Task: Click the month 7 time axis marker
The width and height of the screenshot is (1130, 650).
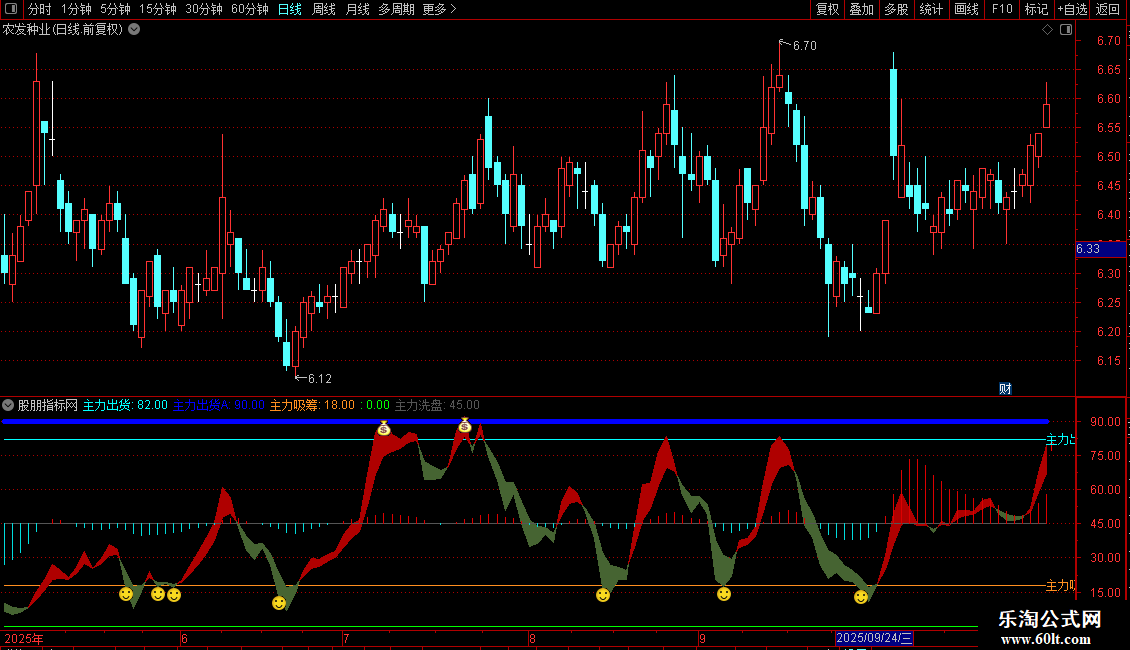Action: coord(346,638)
